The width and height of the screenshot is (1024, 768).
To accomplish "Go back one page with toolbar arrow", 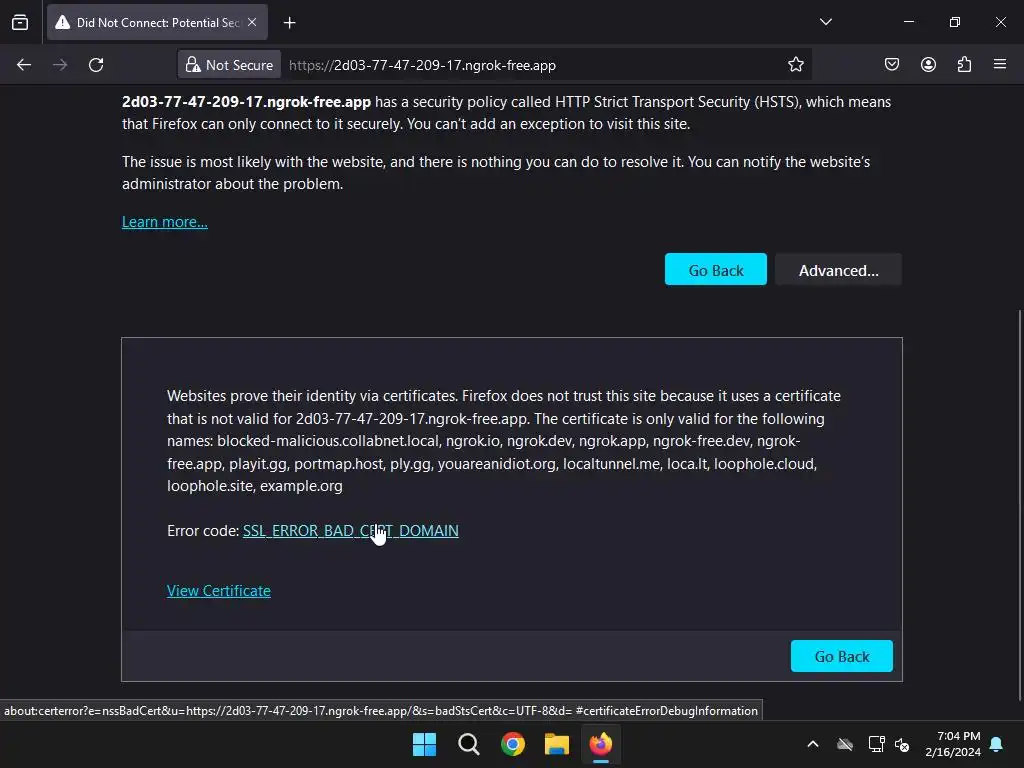I will [24, 65].
